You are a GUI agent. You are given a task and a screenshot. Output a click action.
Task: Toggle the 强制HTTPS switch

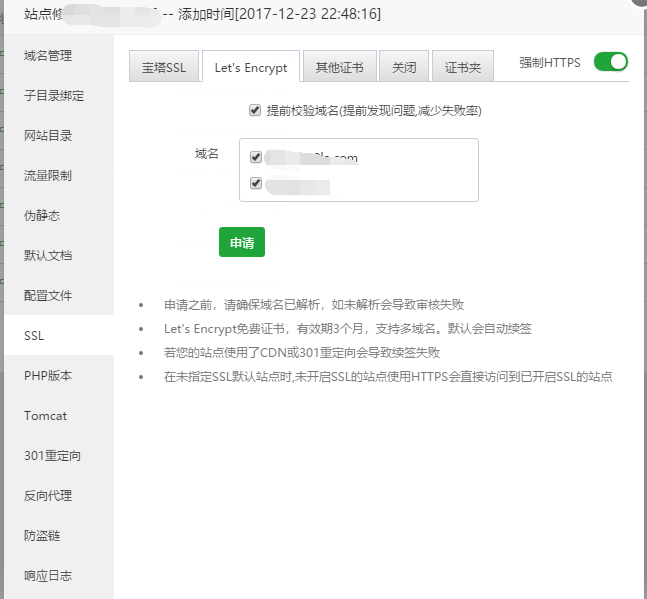click(610, 62)
